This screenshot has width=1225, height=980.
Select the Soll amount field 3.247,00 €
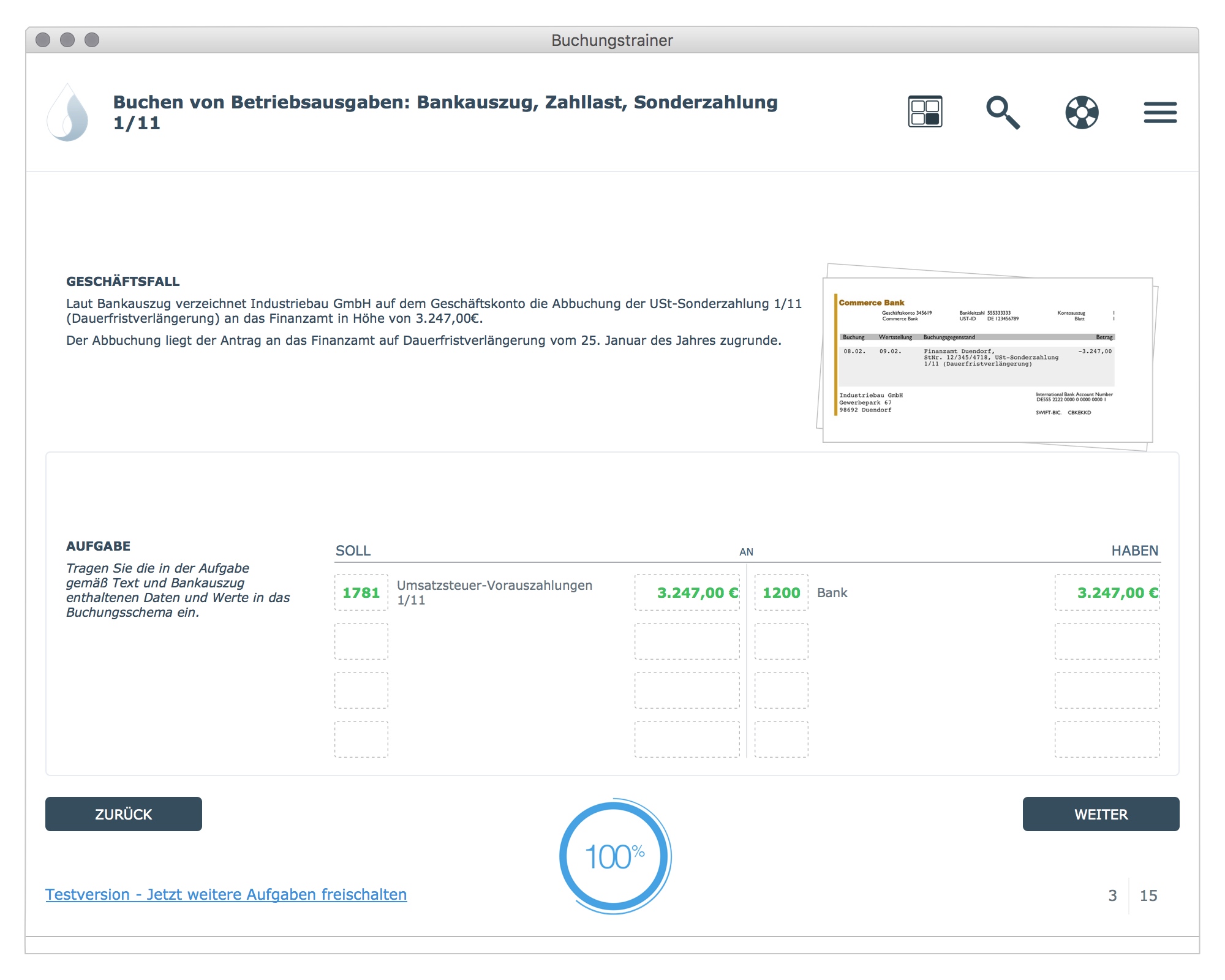687,592
